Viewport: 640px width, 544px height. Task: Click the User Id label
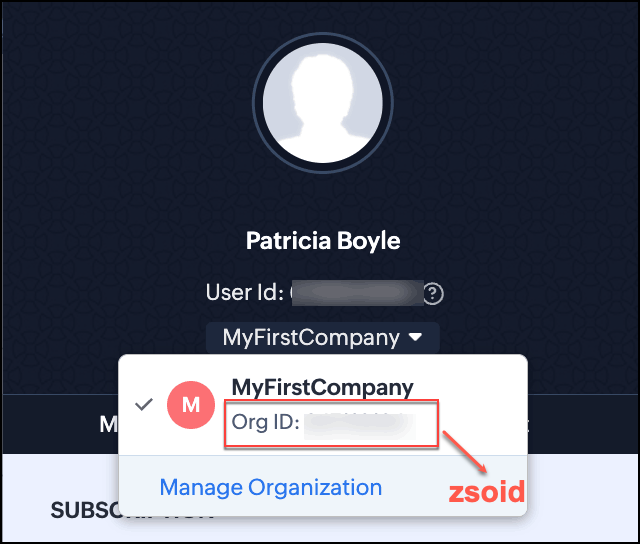click(x=244, y=292)
